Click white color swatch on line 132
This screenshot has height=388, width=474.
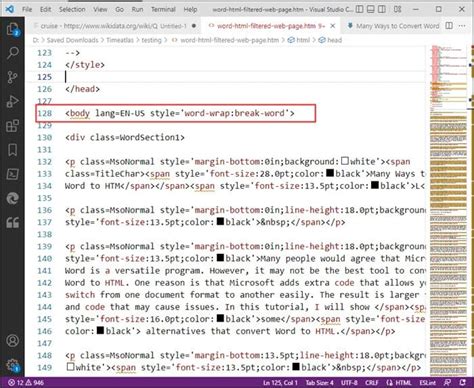coord(345,161)
